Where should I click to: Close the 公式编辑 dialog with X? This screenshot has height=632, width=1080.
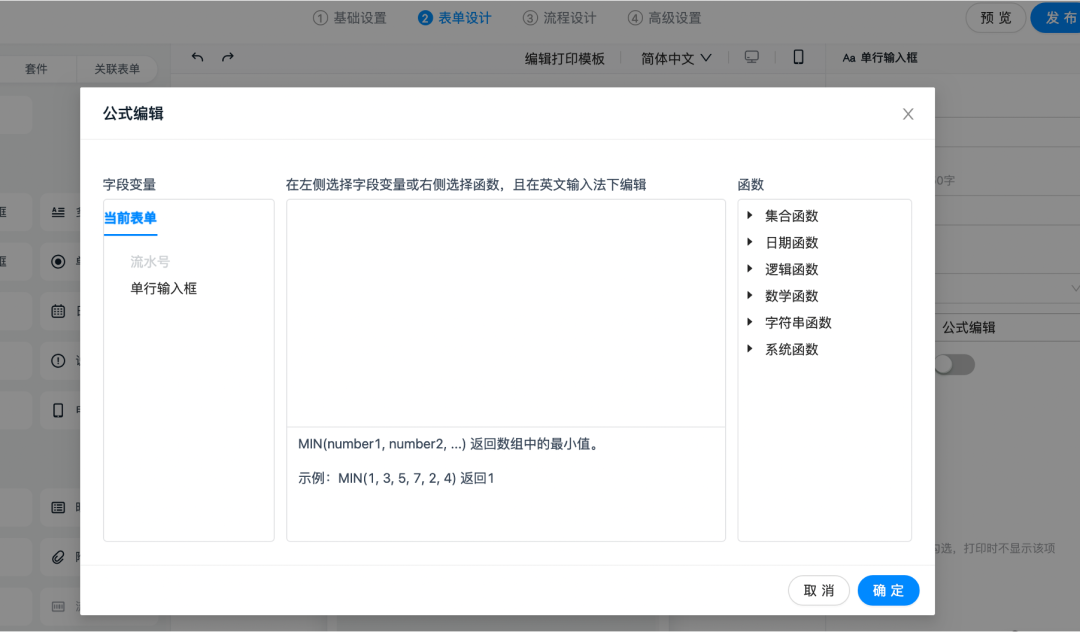click(908, 114)
